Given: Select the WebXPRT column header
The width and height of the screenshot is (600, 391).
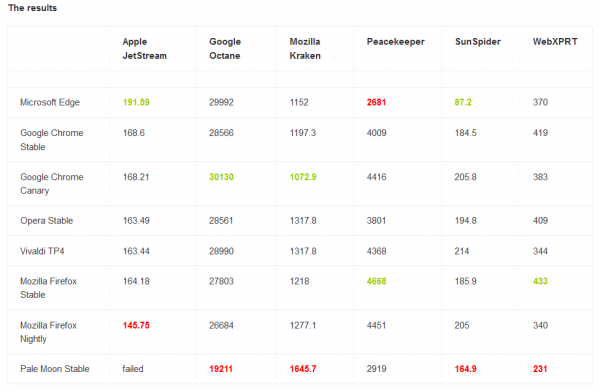Looking at the screenshot, I should pos(555,42).
